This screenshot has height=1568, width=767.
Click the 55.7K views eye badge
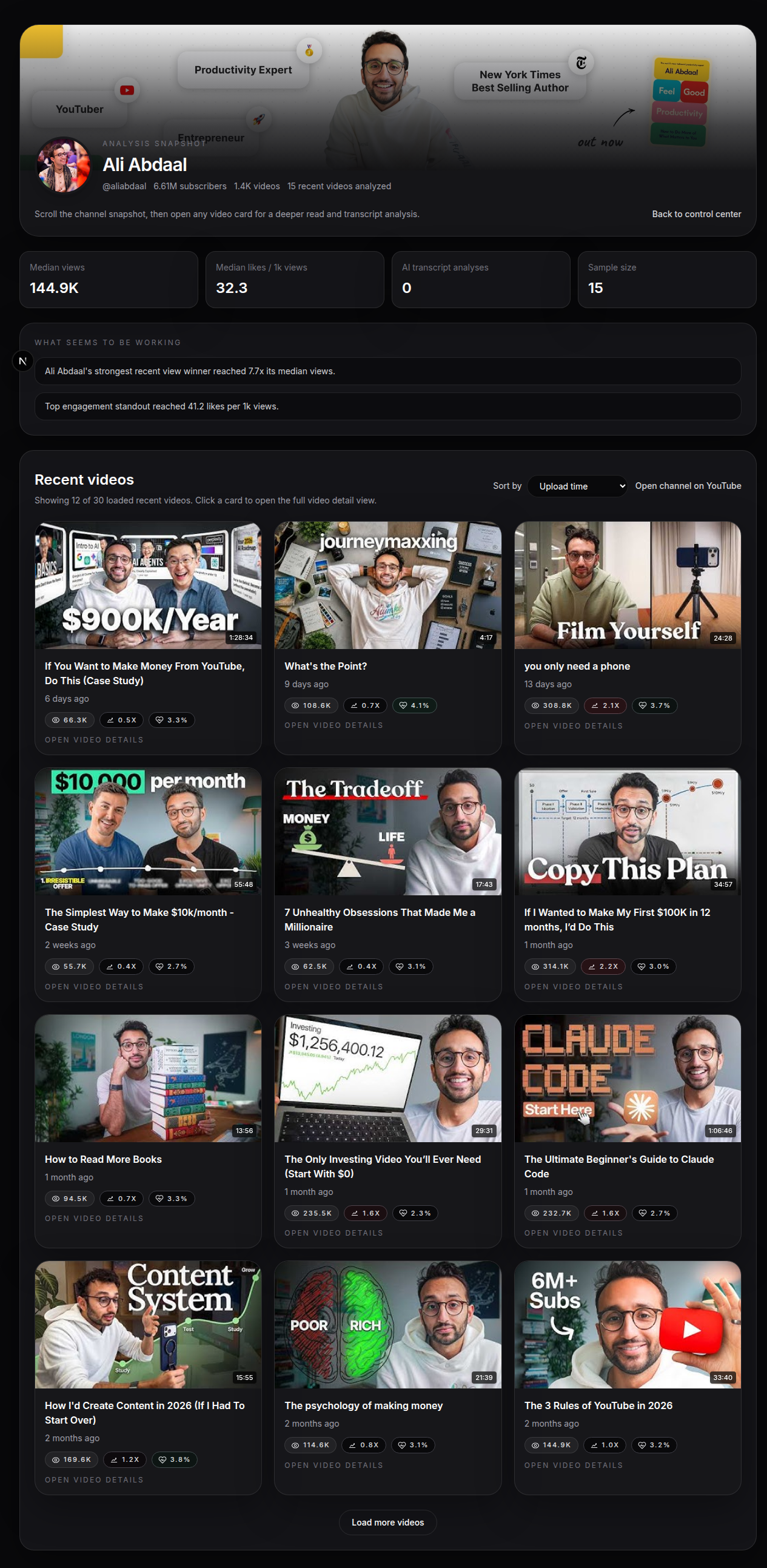[69, 967]
